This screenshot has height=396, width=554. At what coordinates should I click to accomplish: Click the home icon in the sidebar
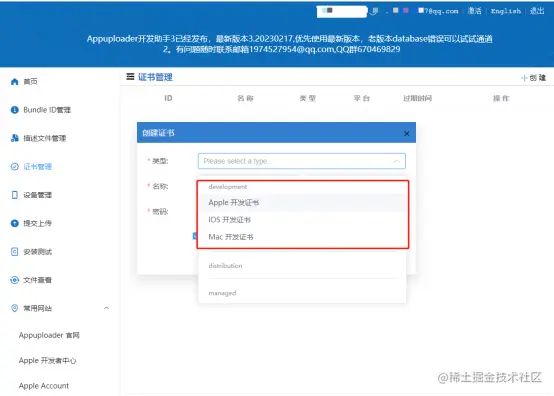[x=14, y=82]
